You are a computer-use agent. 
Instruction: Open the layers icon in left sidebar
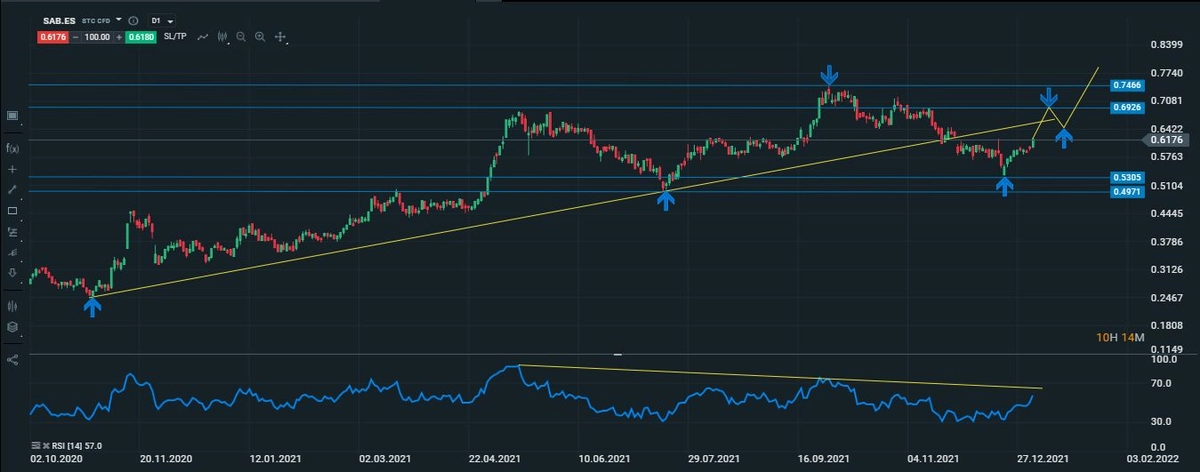coord(12,326)
